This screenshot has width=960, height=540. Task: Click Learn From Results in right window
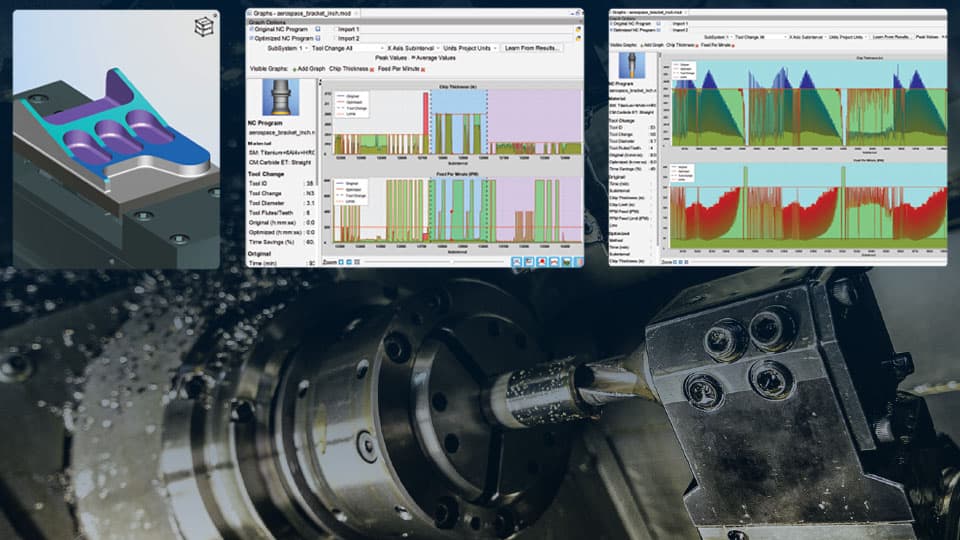coord(890,37)
